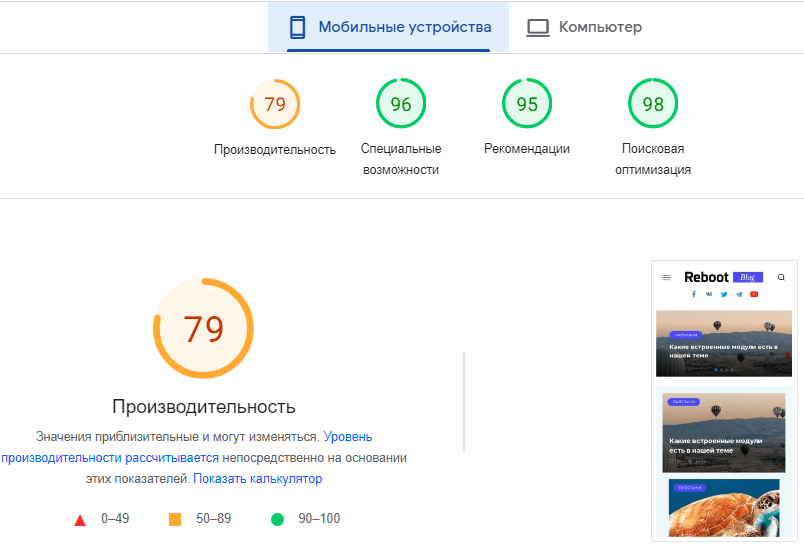Open the Уровень производительности рассчитывается link
The height and width of the screenshot is (546, 804).
187,447
